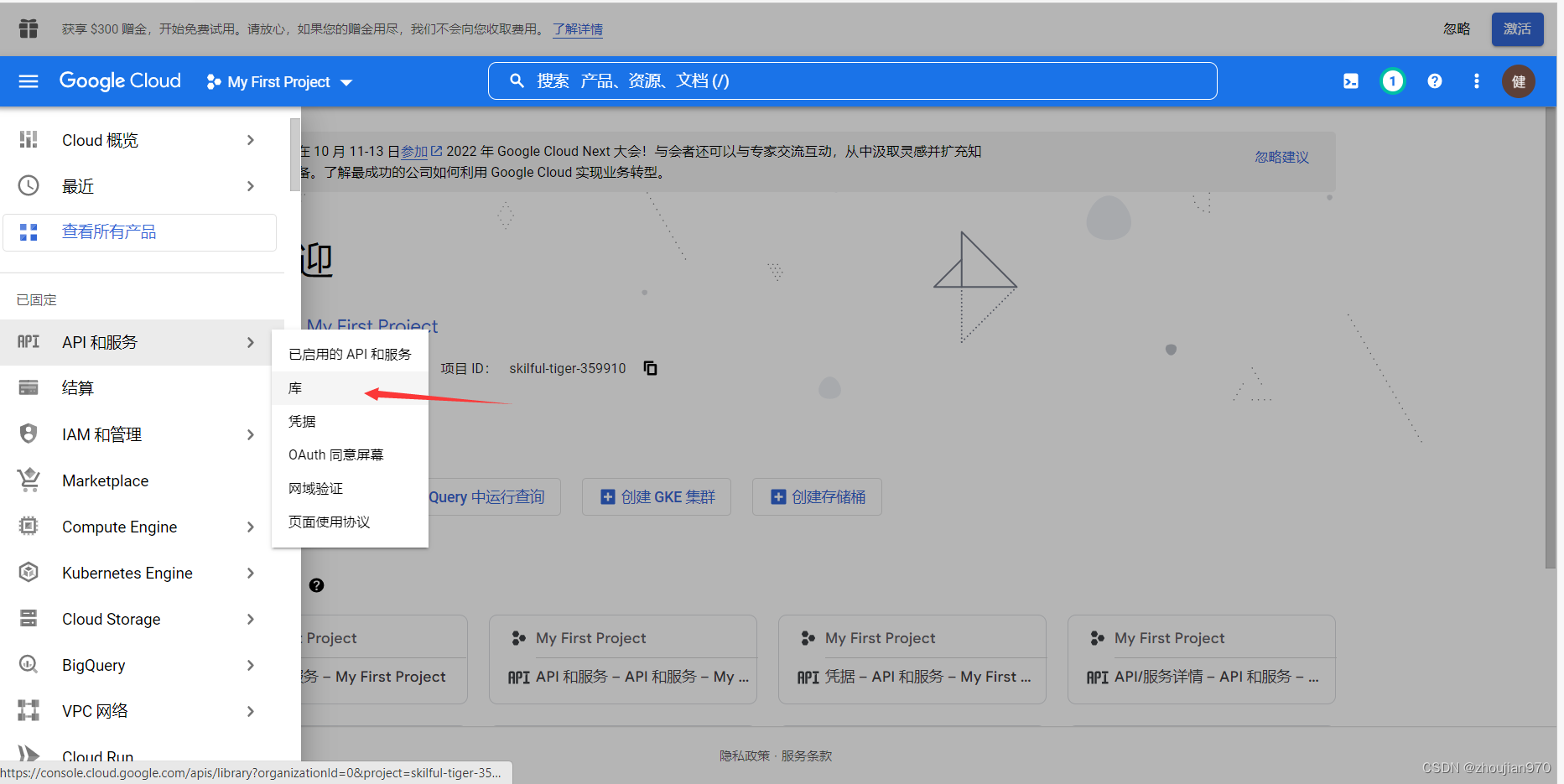1564x784 pixels.
Task: Expand the IAM 和管理 submenu arrow
Action: coord(251,434)
